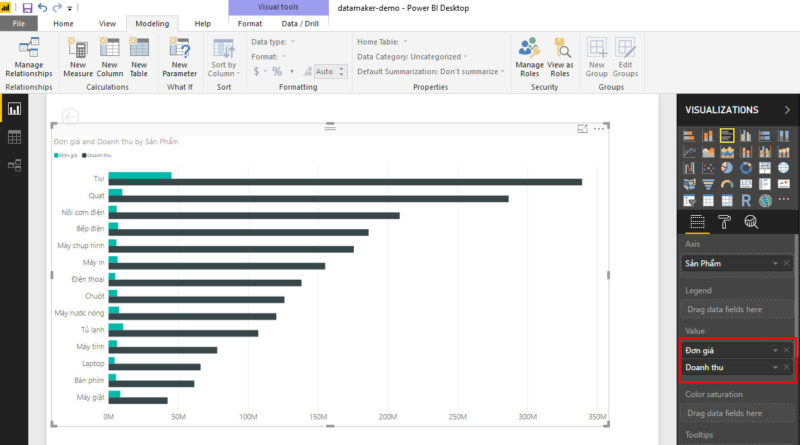This screenshot has height=445, width=800.
Task: Open the Relationships view in left sidebar
Action: pyautogui.click(x=15, y=165)
